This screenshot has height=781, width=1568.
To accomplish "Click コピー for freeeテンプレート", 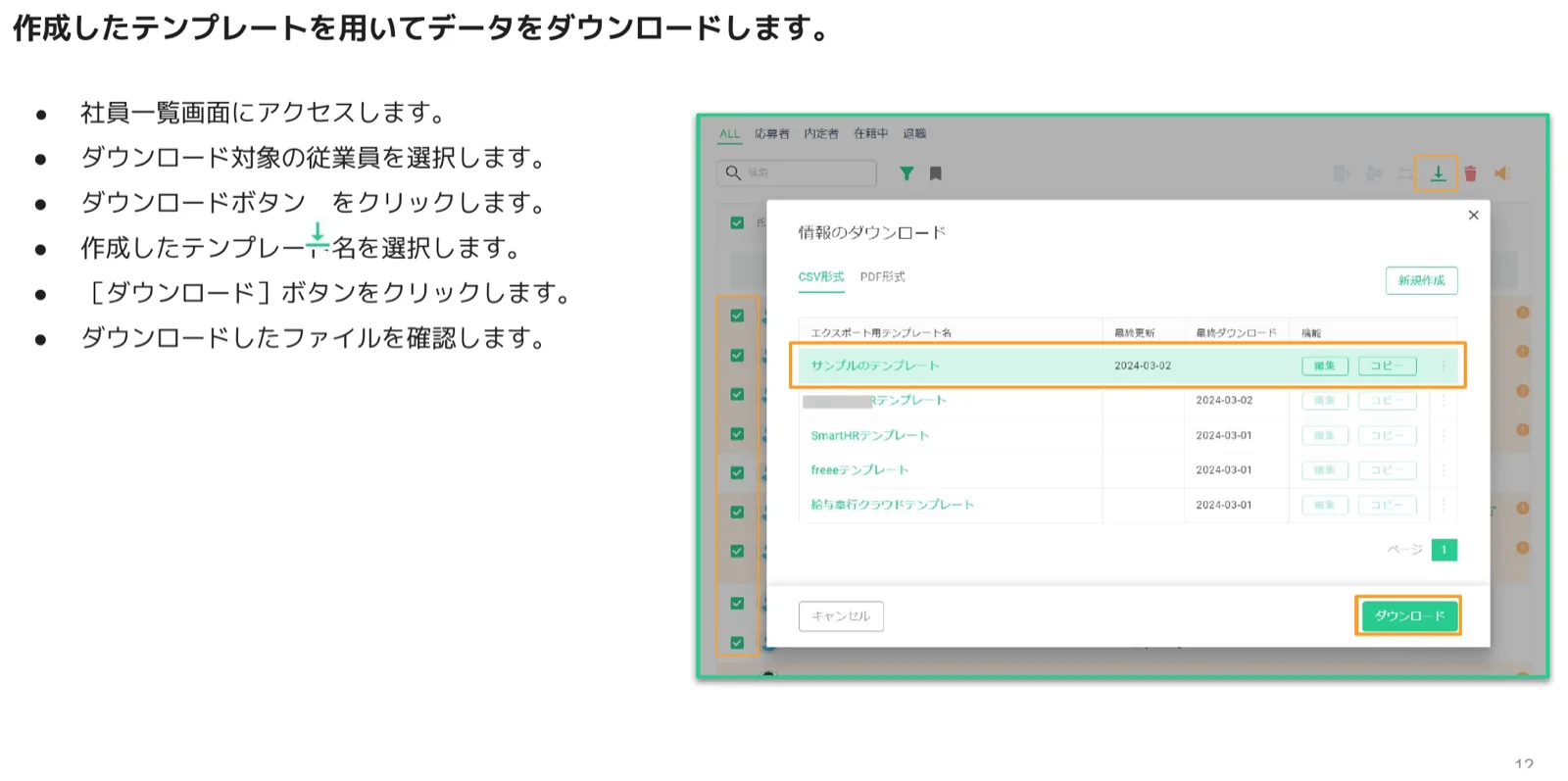I will (1387, 470).
